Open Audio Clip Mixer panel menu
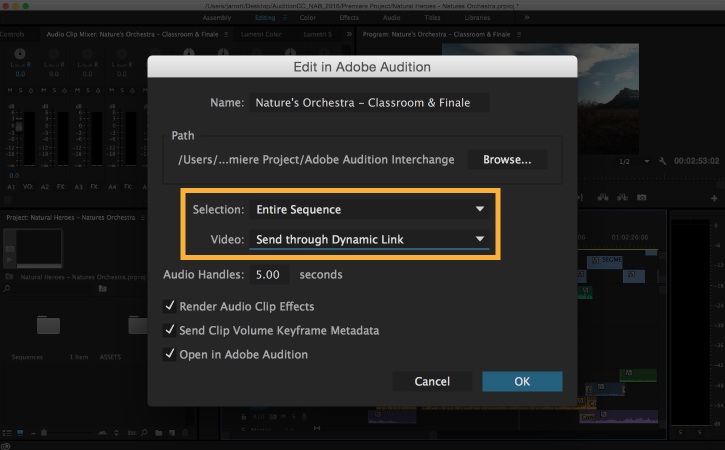725x450 pixels. click(x=226, y=34)
